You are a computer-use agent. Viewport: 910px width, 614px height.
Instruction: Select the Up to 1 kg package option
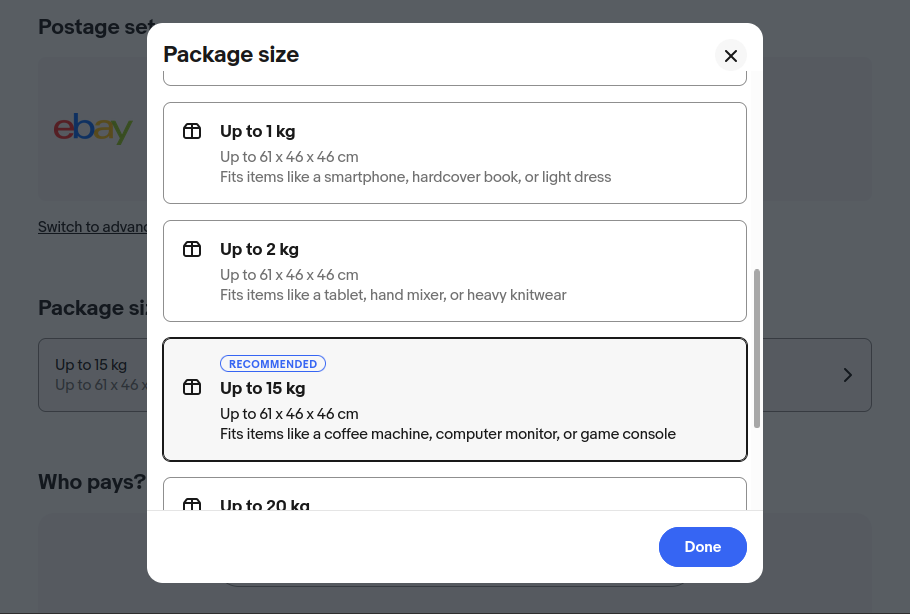[x=455, y=153]
